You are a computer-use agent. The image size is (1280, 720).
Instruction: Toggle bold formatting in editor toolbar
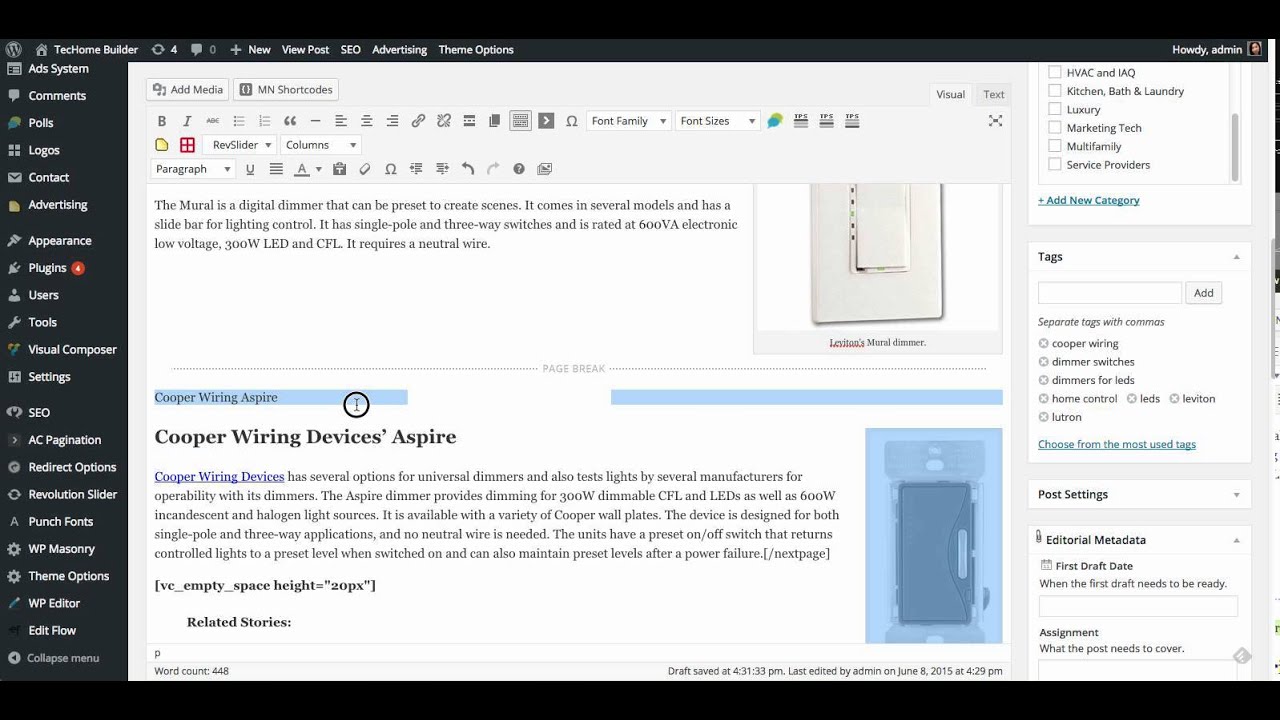[x=162, y=121]
